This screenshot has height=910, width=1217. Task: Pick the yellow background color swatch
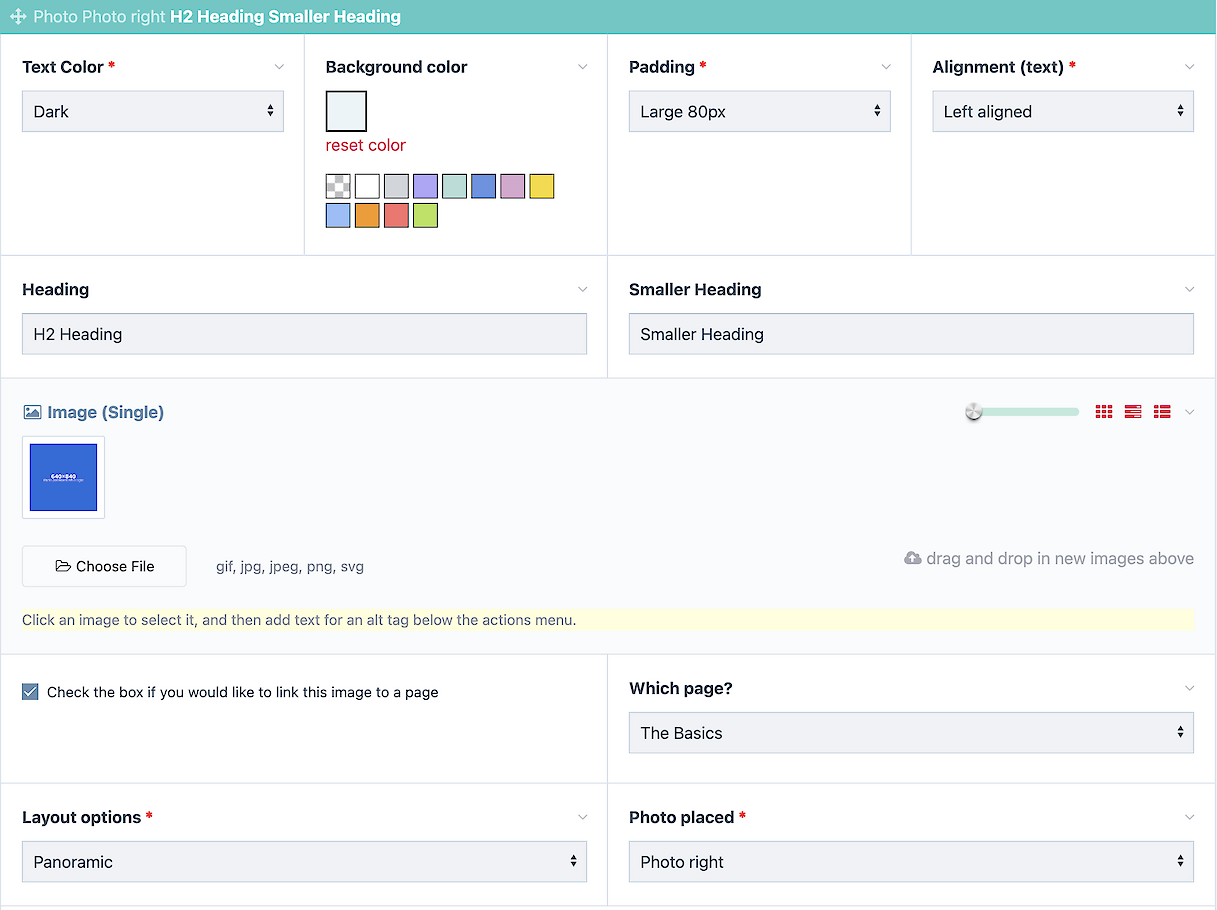click(x=542, y=187)
